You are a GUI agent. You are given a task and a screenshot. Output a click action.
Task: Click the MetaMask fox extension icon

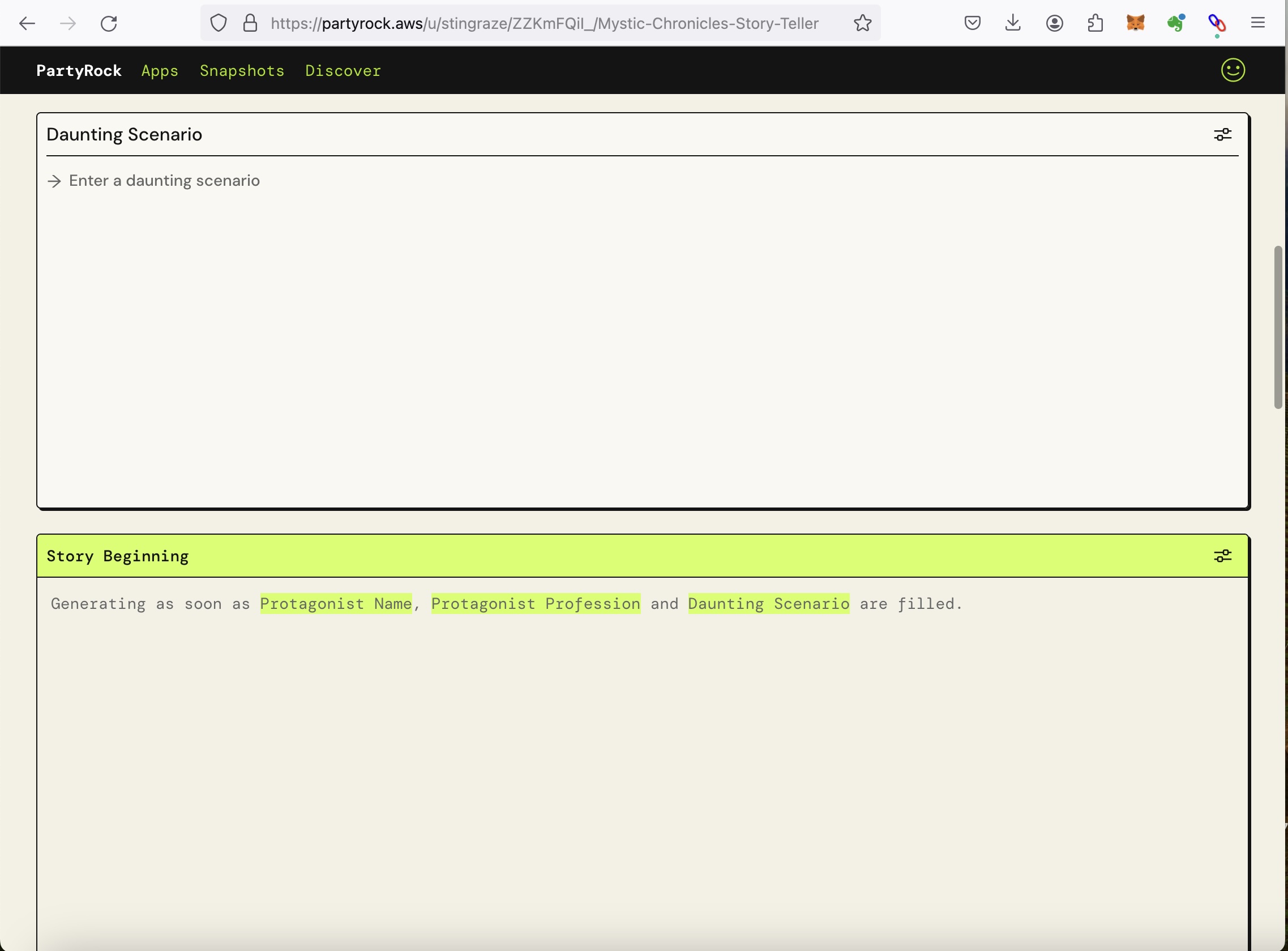coord(1135,23)
